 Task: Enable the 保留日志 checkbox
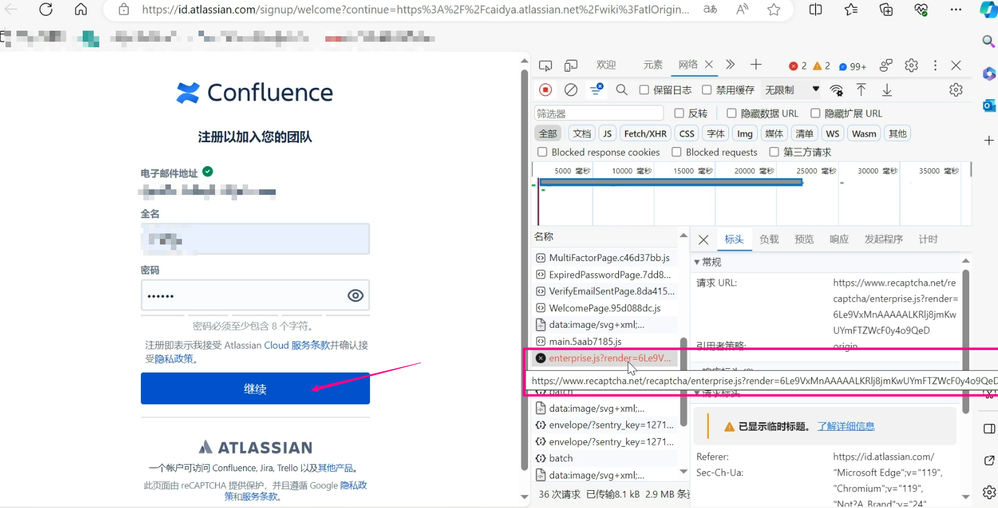point(644,90)
